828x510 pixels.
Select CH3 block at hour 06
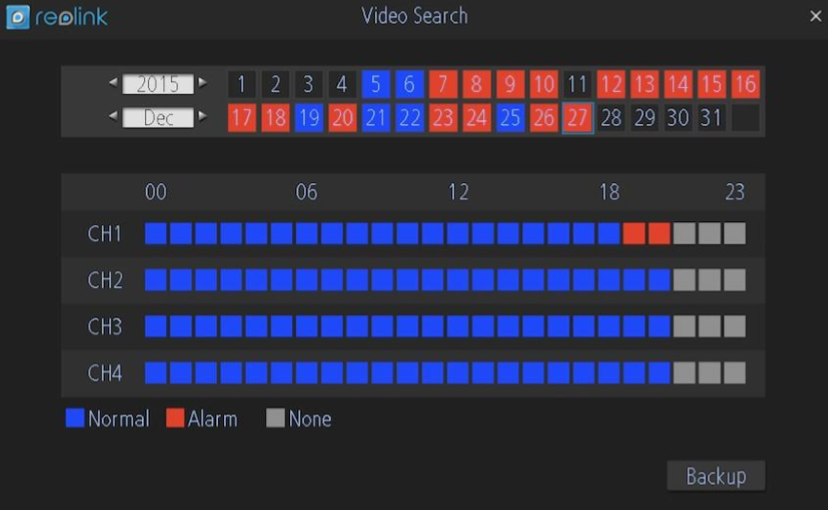pos(307,326)
